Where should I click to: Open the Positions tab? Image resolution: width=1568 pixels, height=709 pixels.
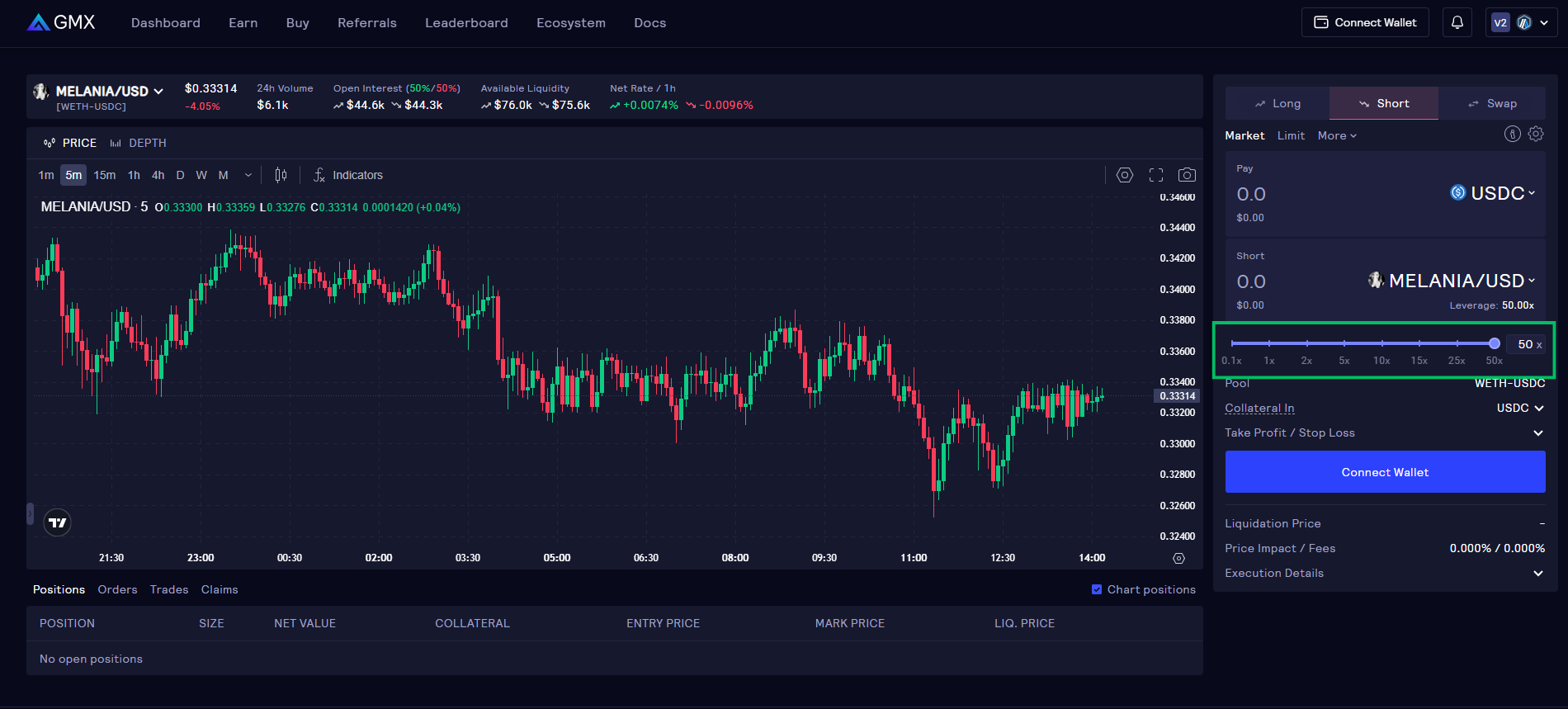point(59,589)
